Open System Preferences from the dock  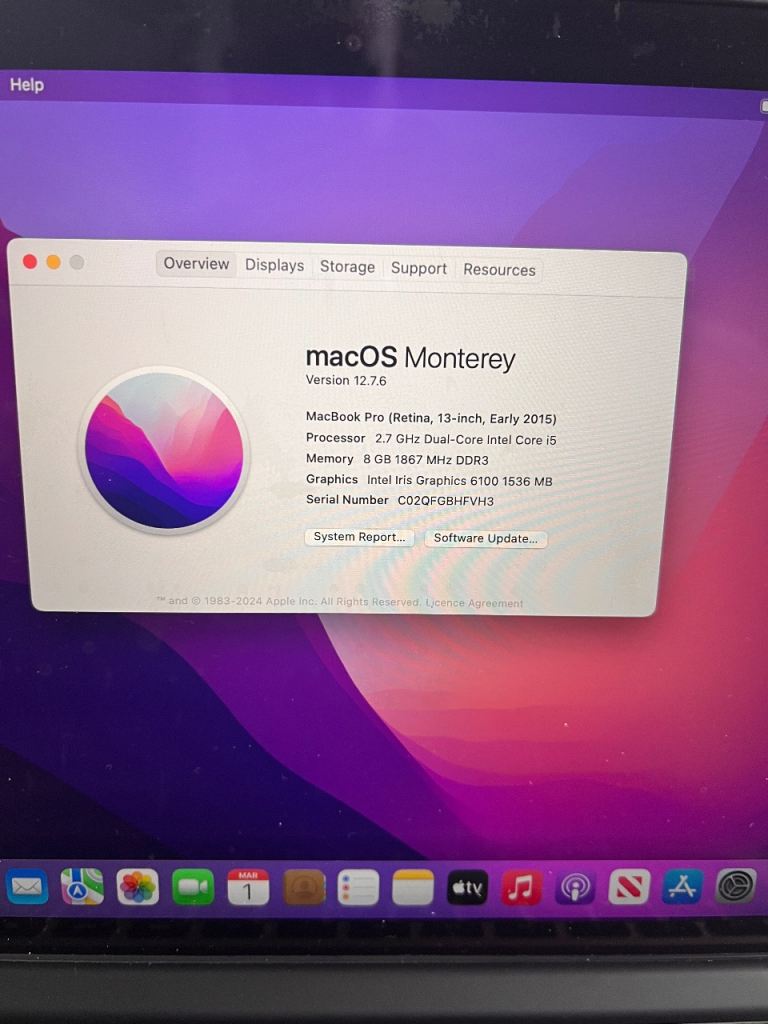(736, 886)
